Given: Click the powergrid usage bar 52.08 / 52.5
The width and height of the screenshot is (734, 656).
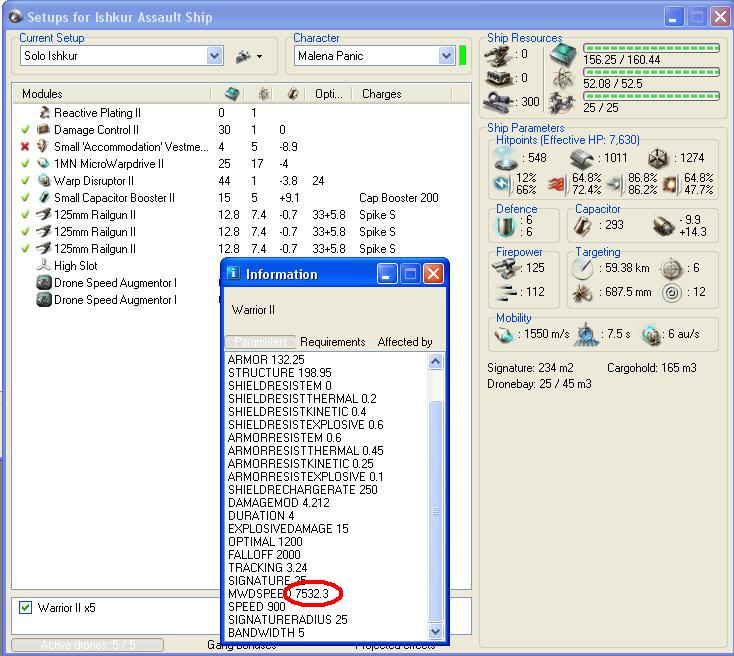Looking at the screenshot, I should 651,72.
